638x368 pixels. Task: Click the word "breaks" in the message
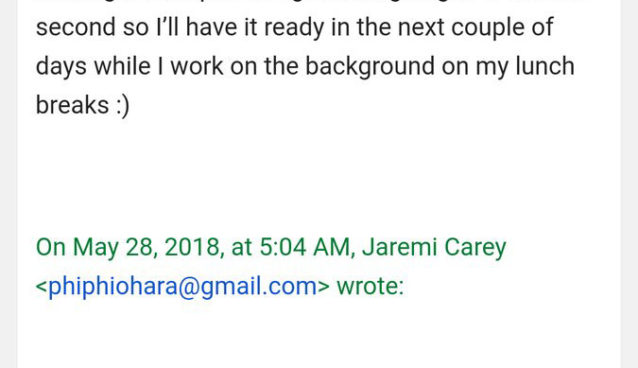72,105
